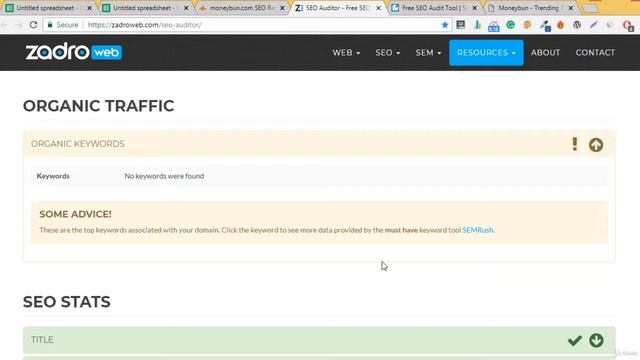The image size is (640, 360).
Task: Collapse the Organic Keywords panel up arrow
Action: 596,145
